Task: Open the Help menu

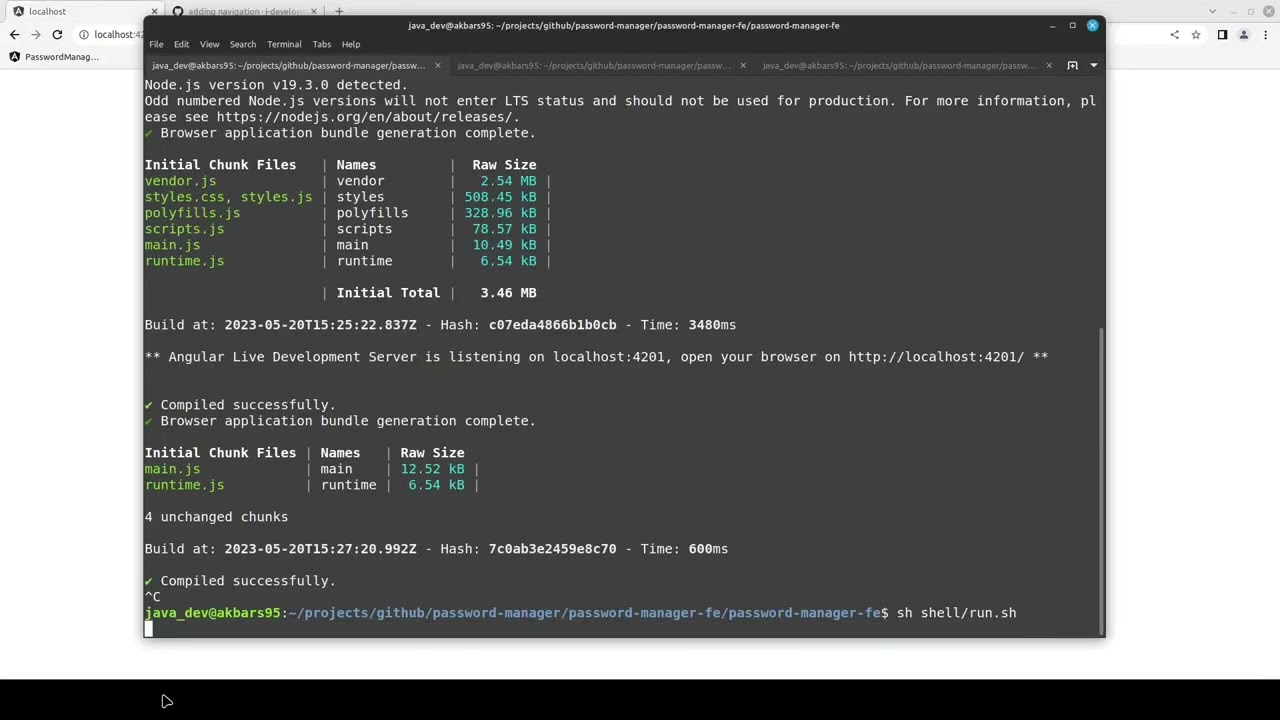Action: 351,44
